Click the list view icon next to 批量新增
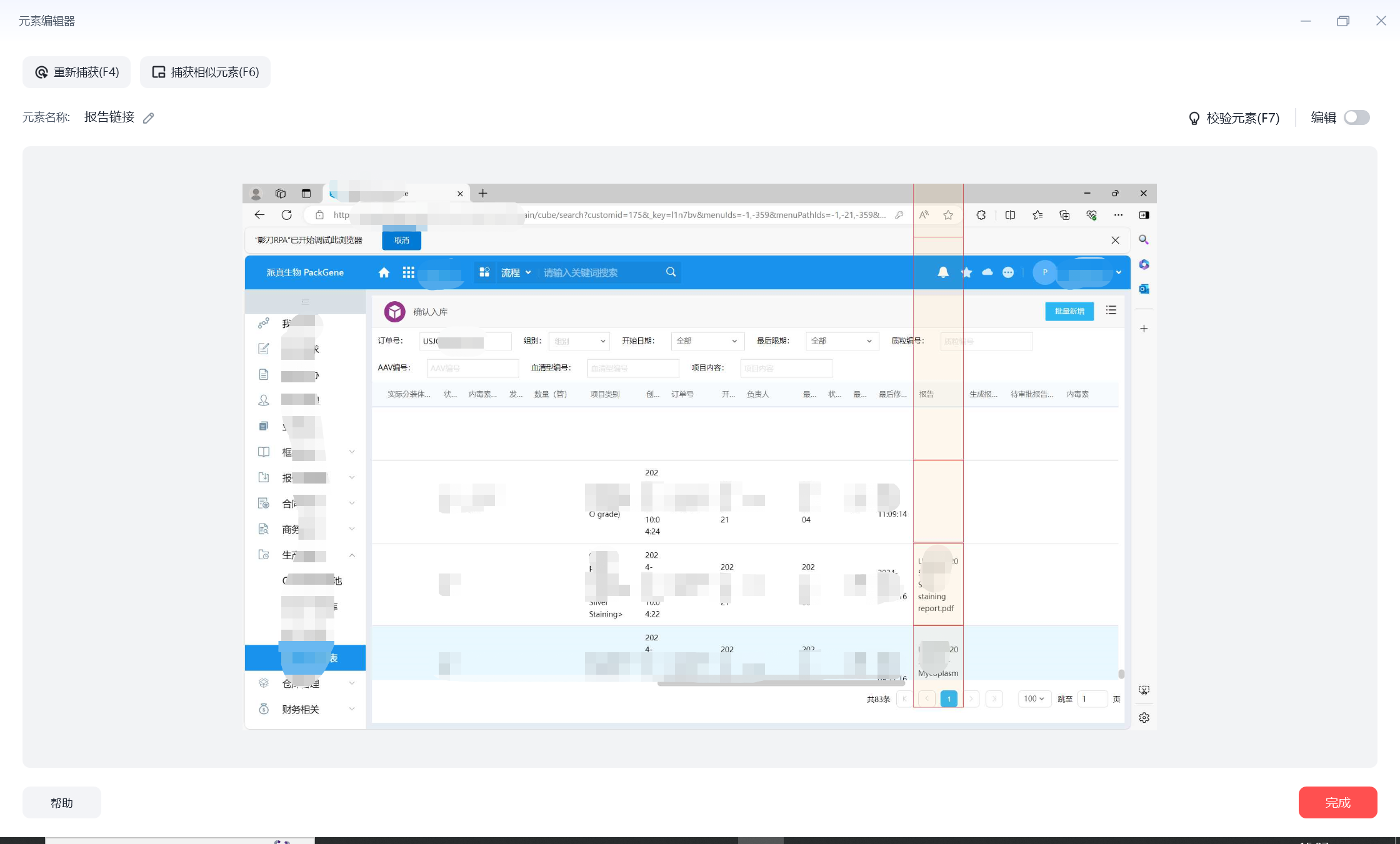This screenshot has width=1400, height=844. 1111,310
